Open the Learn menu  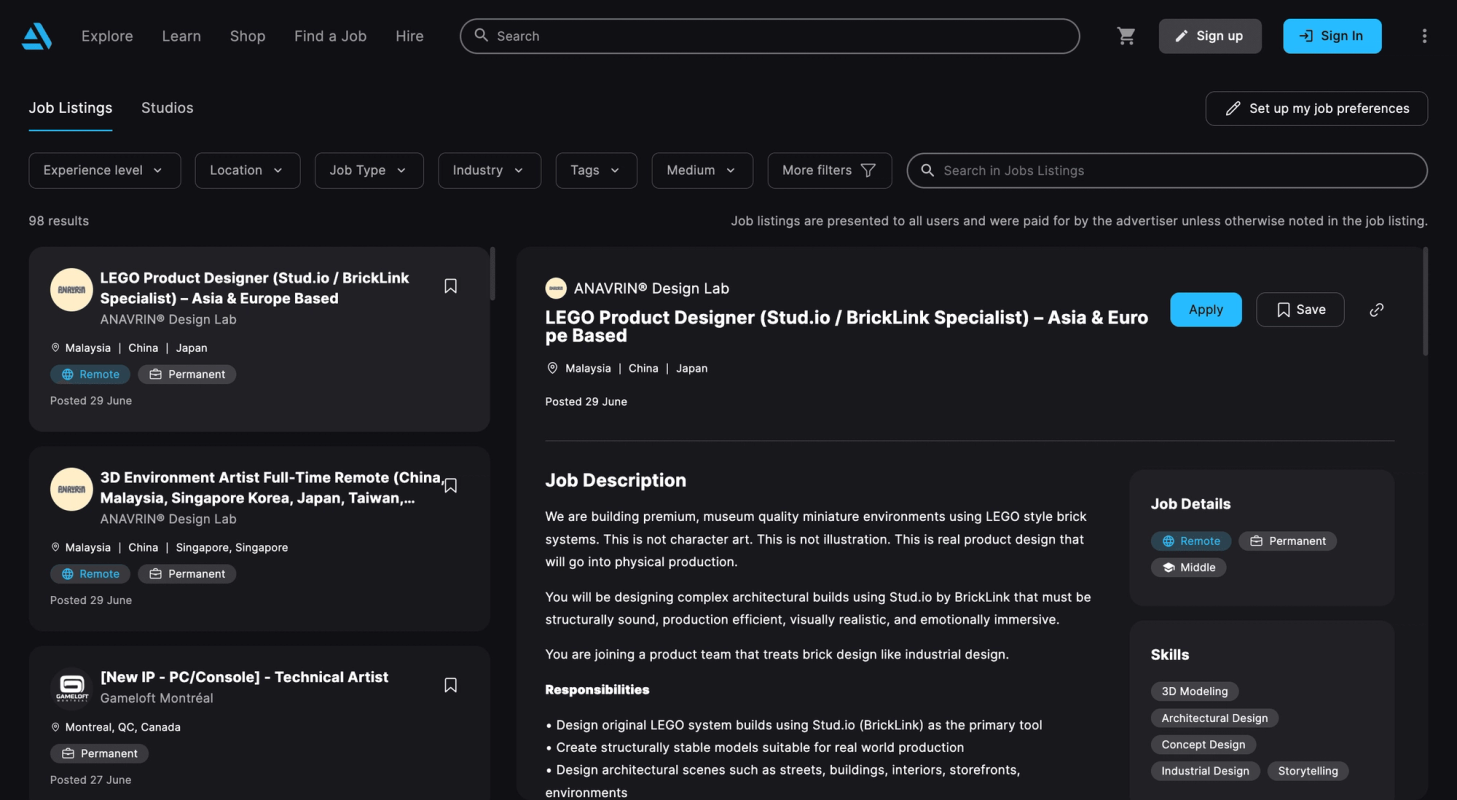point(181,36)
